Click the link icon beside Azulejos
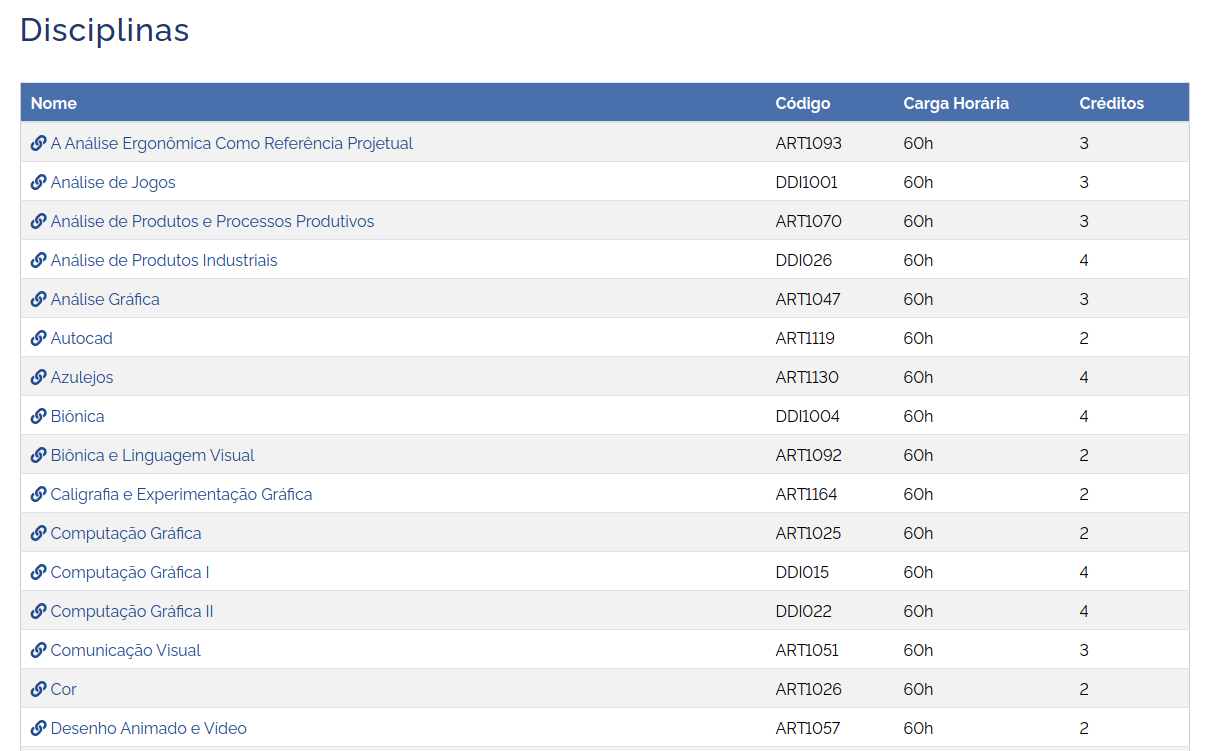The width and height of the screenshot is (1211, 751). [39, 377]
